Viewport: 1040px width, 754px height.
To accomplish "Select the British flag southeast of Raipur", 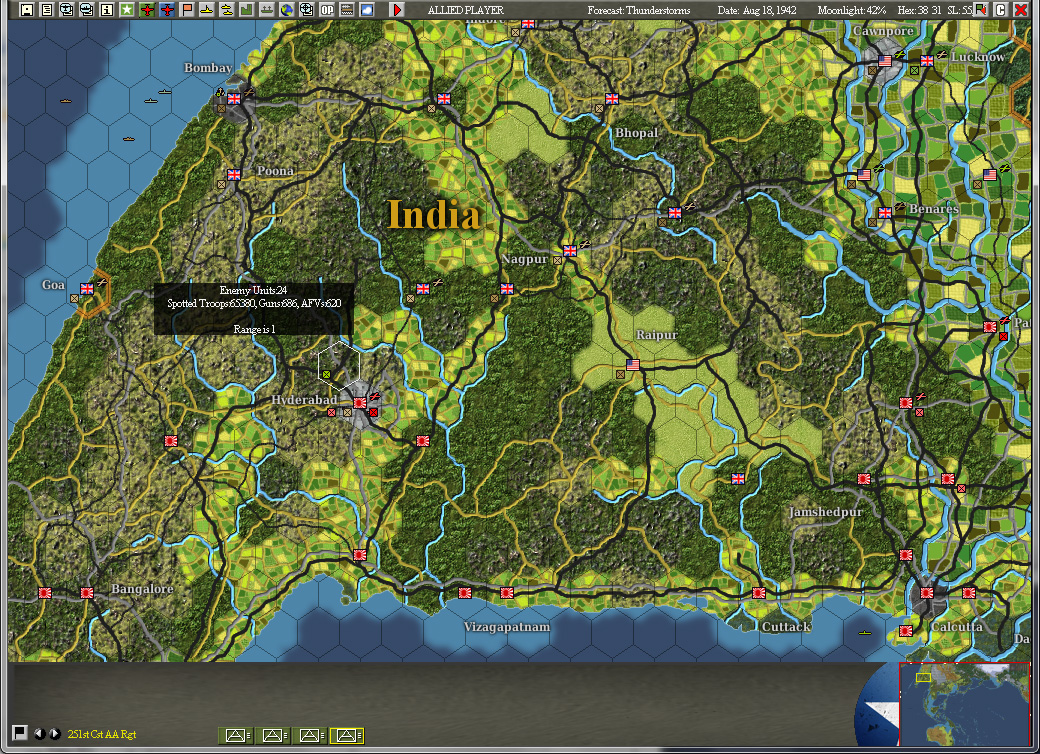I will (x=738, y=479).
